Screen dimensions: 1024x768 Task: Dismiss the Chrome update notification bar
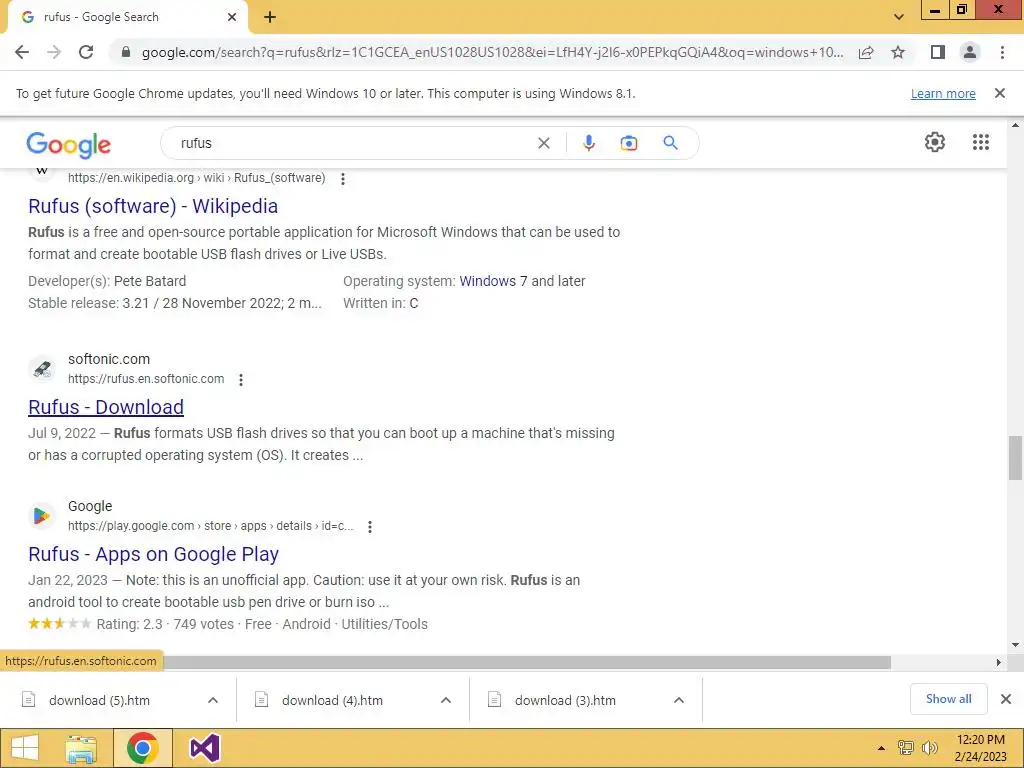coord(1000,93)
